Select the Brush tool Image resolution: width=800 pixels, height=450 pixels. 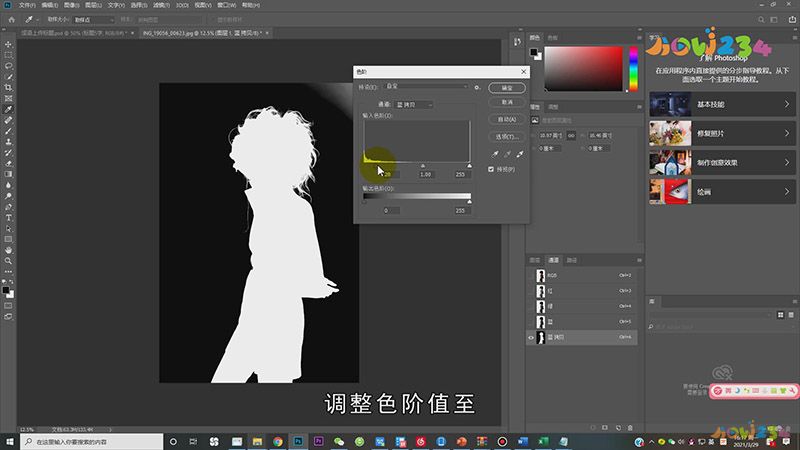tap(8, 131)
